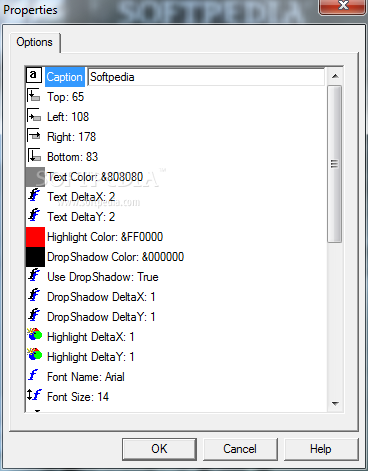368x471 pixels.
Task: Open Help for properties
Action: 321,449
